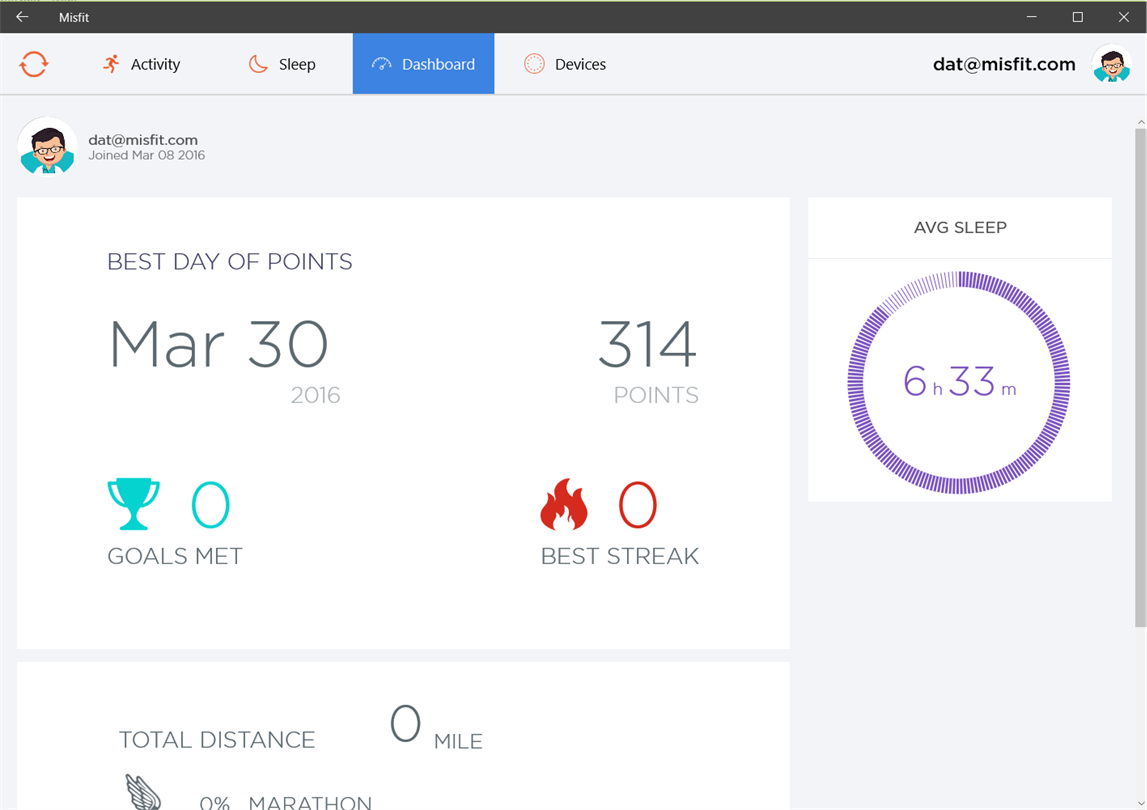Click the average sleep circular progress ring
1147x810 pixels.
click(x=959, y=383)
